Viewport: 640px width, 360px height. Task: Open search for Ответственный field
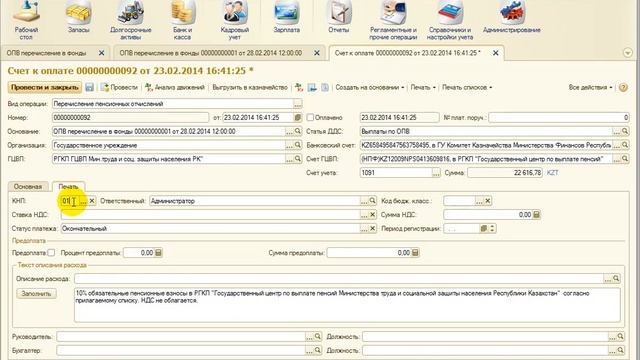click(x=372, y=201)
